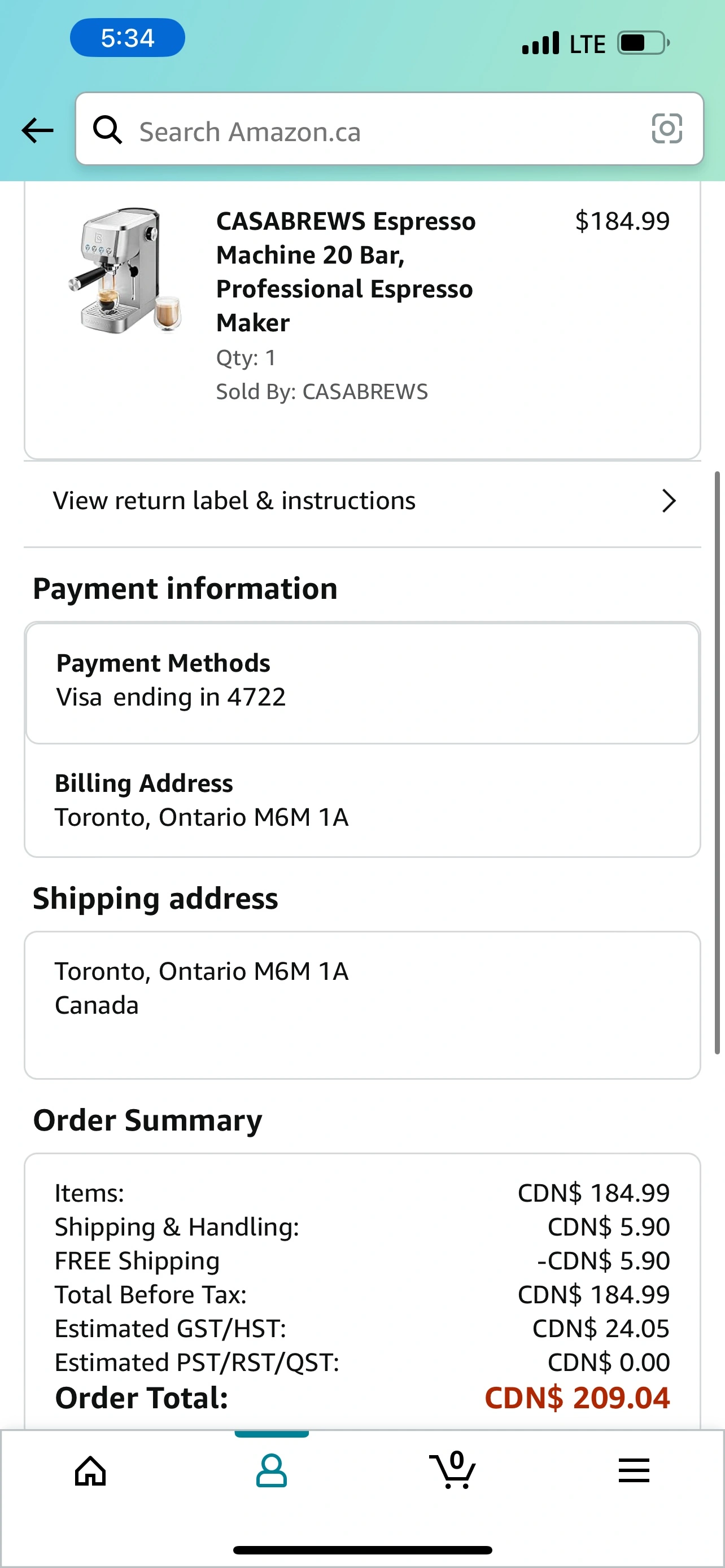Open the shopping cart icon

(453, 1470)
